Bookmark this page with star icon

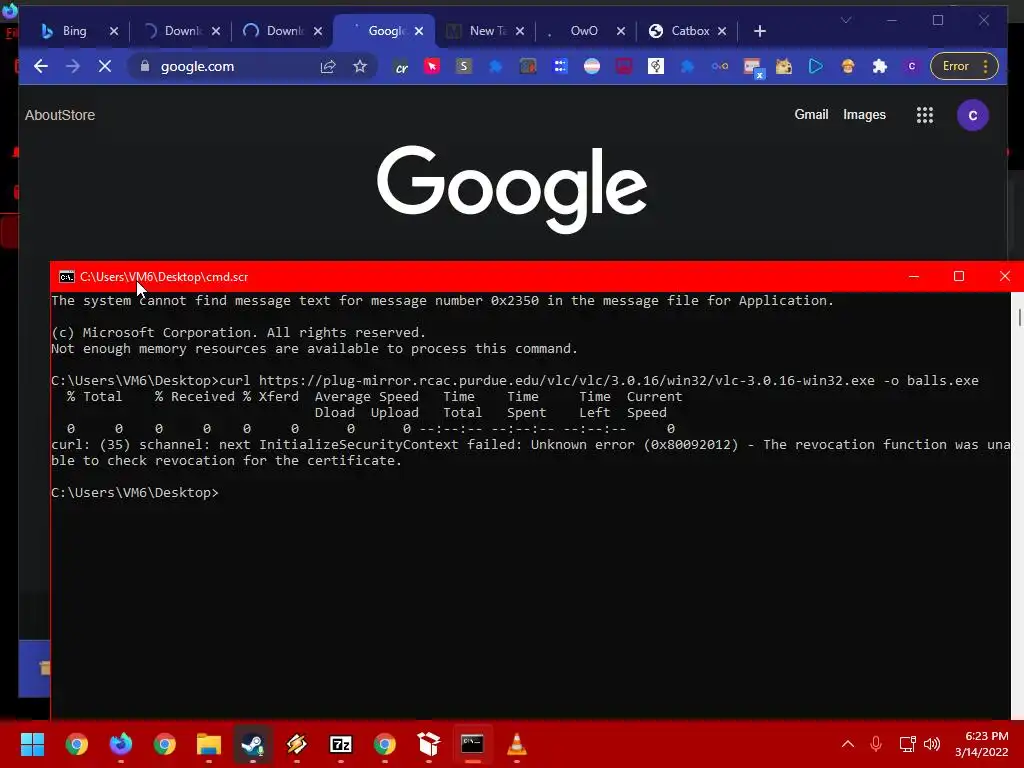[x=360, y=66]
